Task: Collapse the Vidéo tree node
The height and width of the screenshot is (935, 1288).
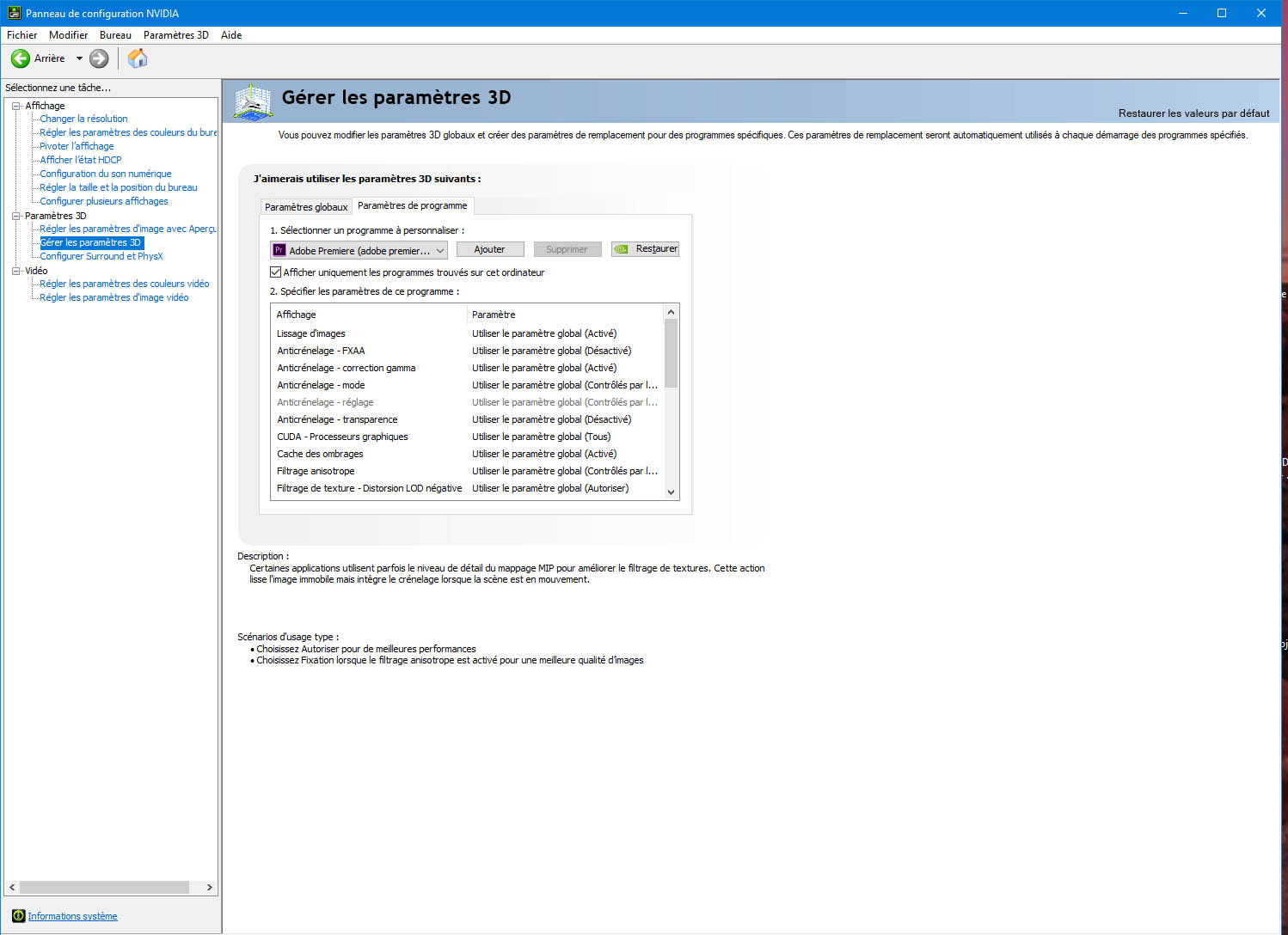Action: tap(15, 271)
